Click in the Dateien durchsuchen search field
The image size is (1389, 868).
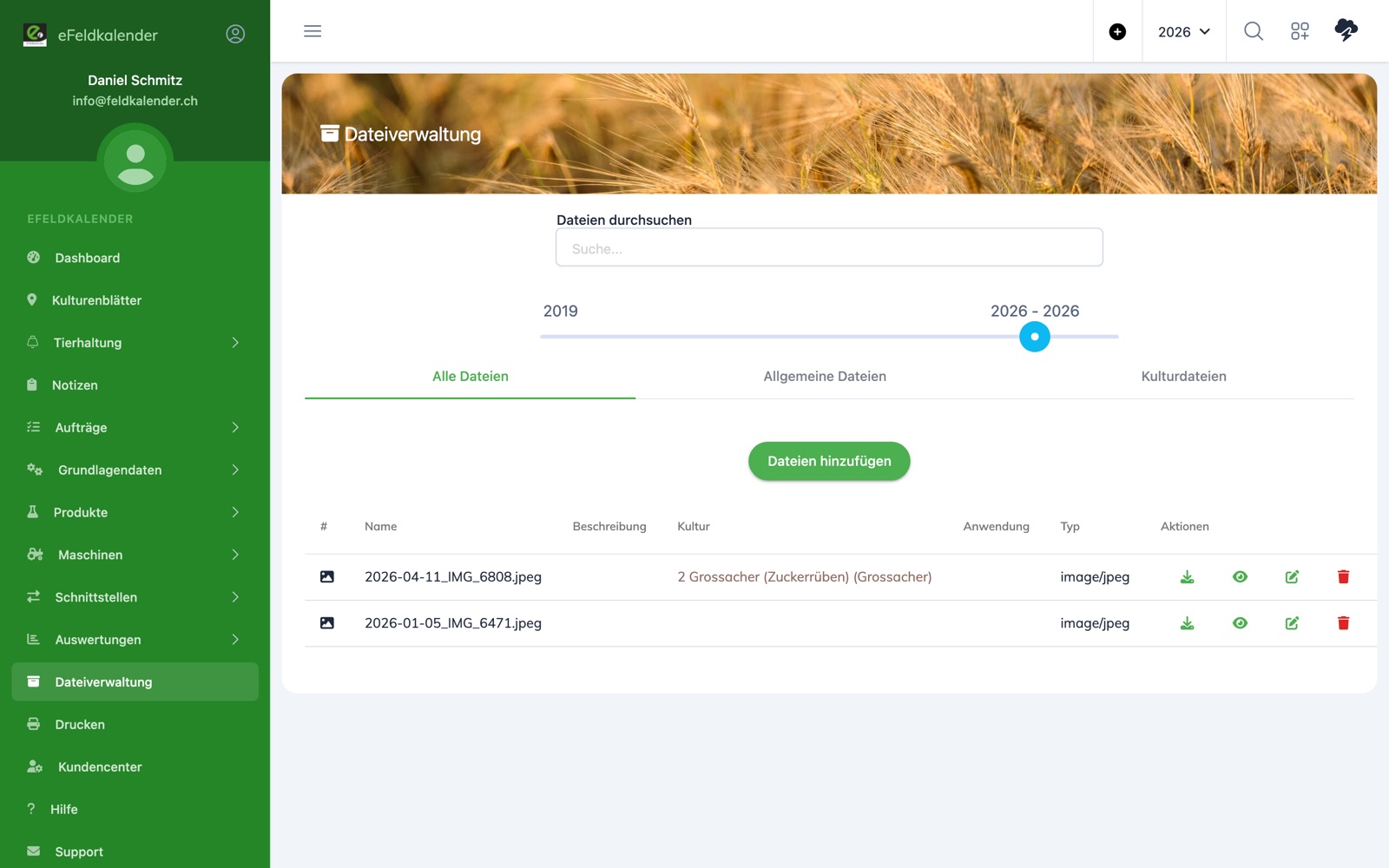click(829, 247)
